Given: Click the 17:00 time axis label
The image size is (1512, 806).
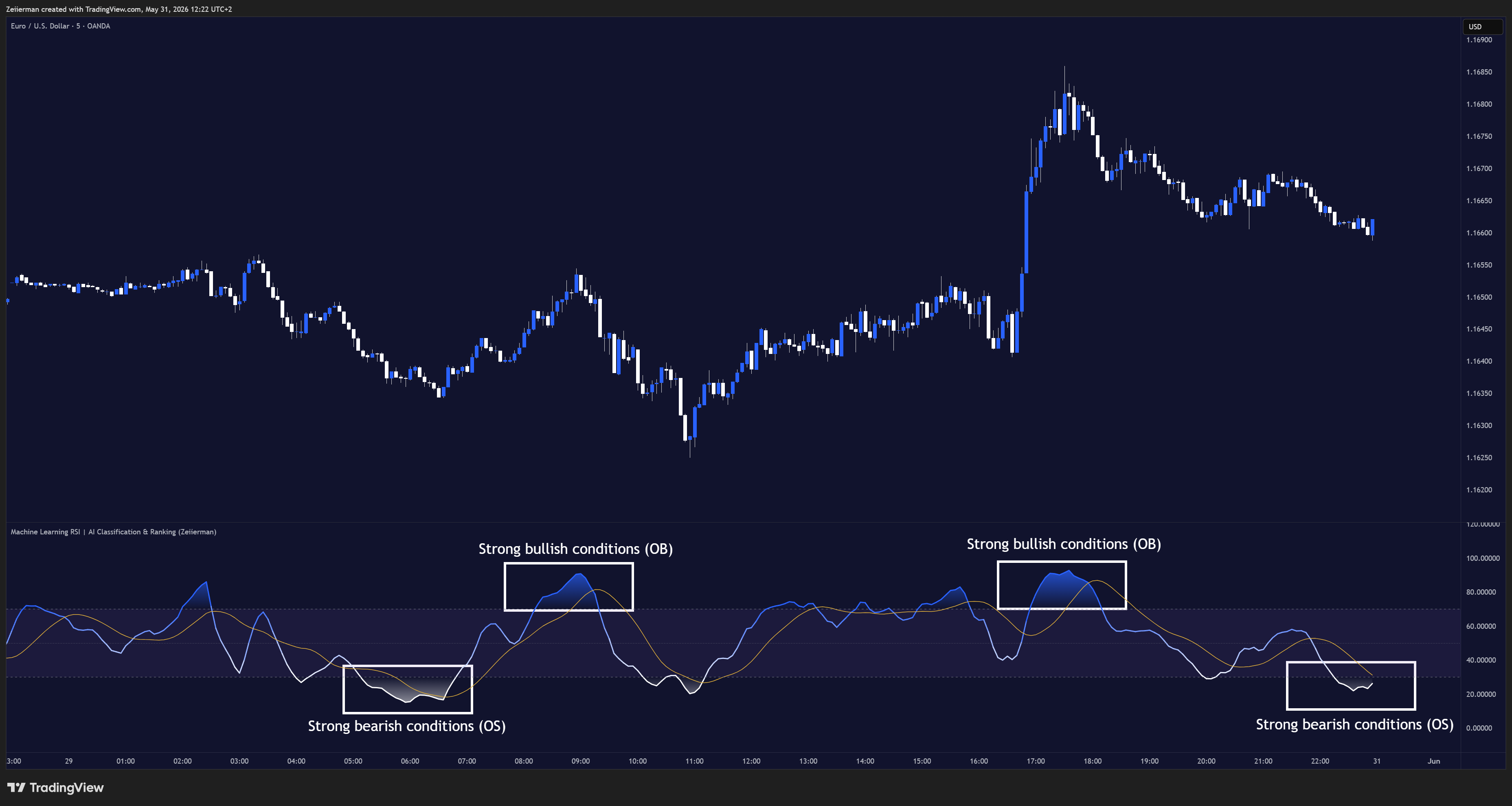Looking at the screenshot, I should click(x=1036, y=761).
